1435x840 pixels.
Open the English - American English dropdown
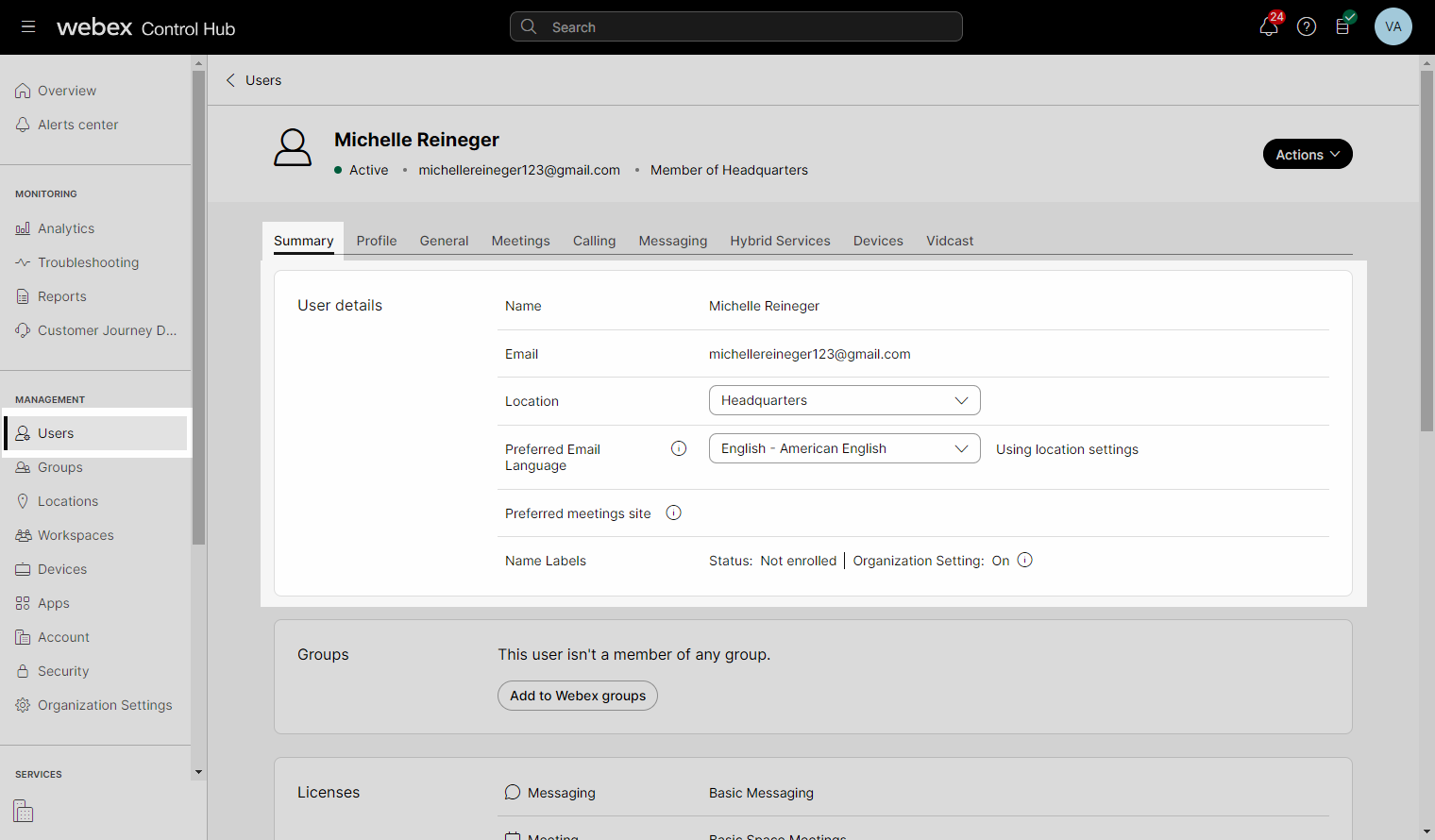click(845, 448)
